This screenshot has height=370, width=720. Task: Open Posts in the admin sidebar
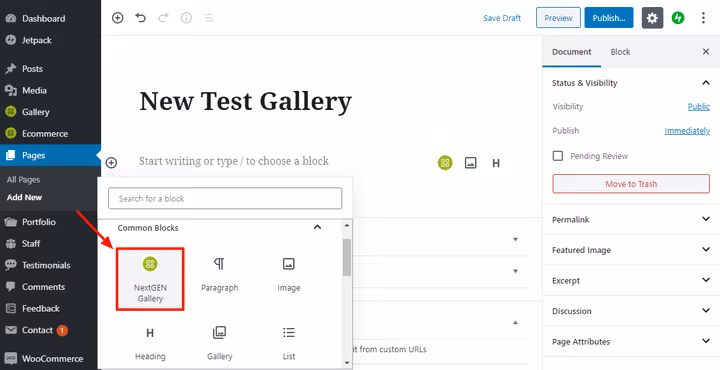32,69
